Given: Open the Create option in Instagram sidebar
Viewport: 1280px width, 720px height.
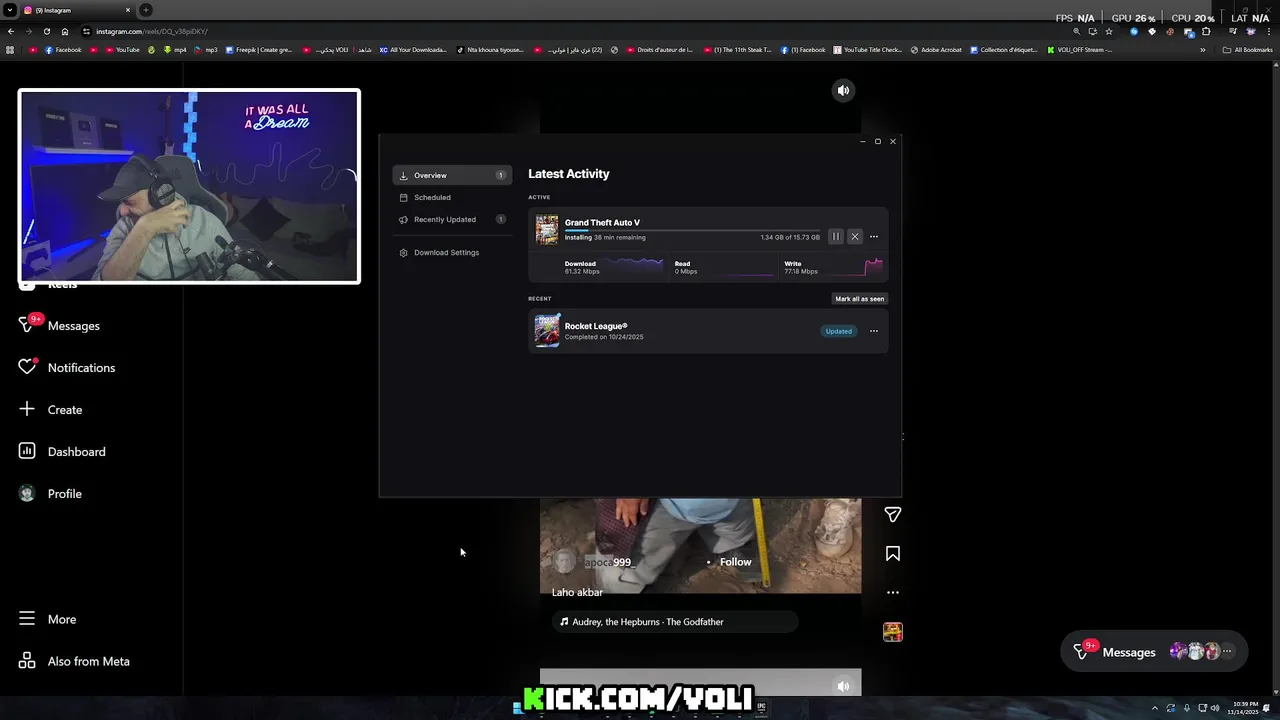Looking at the screenshot, I should (65, 410).
